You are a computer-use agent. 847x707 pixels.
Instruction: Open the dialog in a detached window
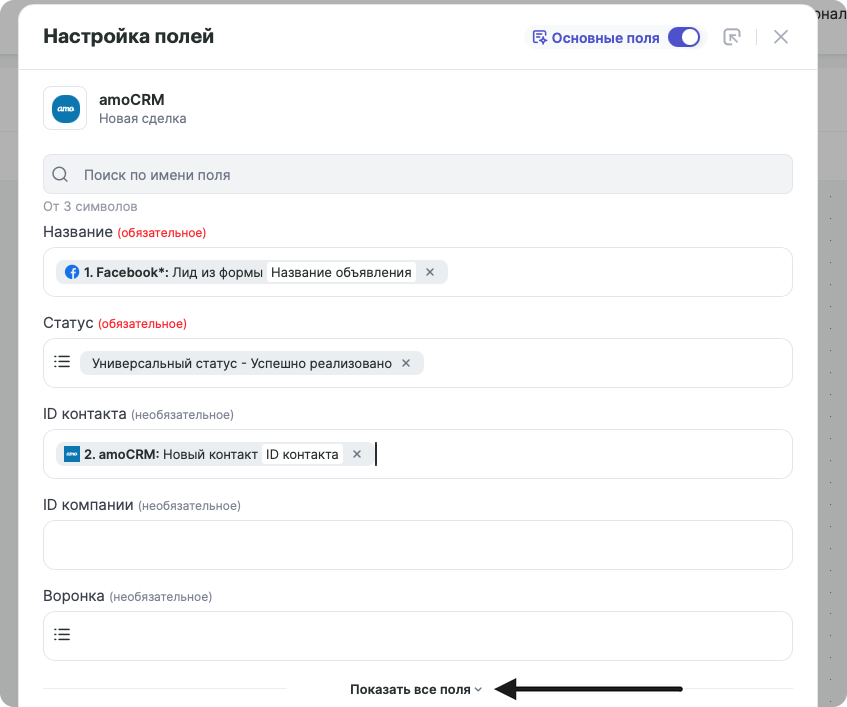(x=731, y=37)
